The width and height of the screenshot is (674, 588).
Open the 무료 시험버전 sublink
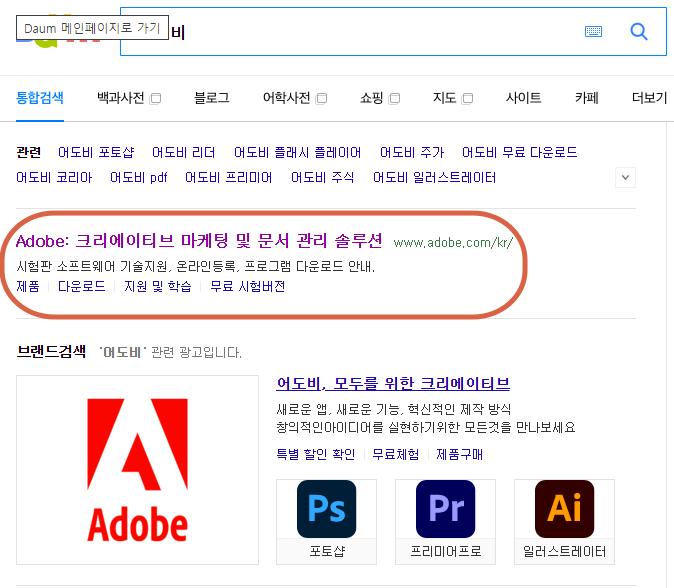248,286
